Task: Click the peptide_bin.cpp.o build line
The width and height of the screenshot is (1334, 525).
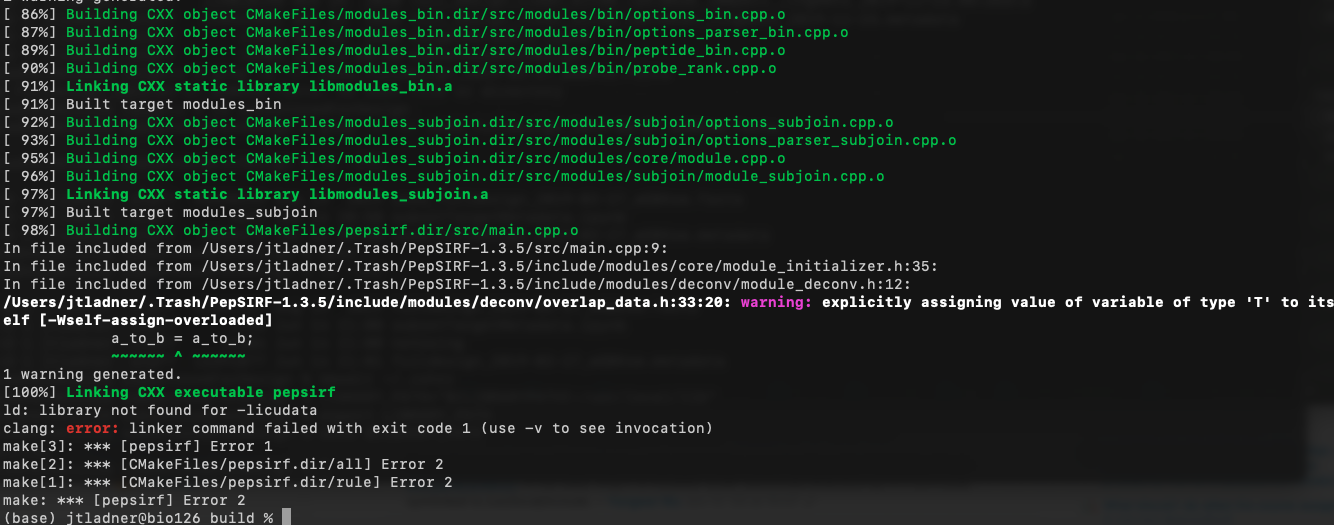Action: tap(394, 50)
